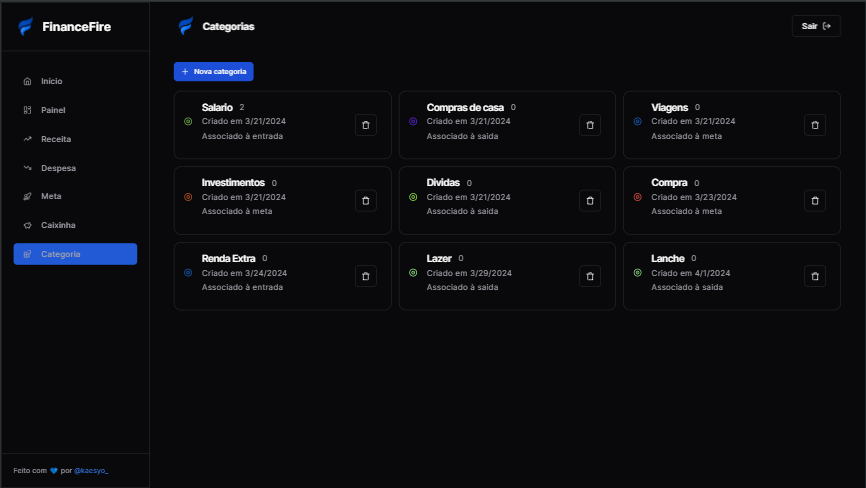Go to Painel in the sidebar
Image resolution: width=866 pixels, height=488 pixels.
pos(52,110)
